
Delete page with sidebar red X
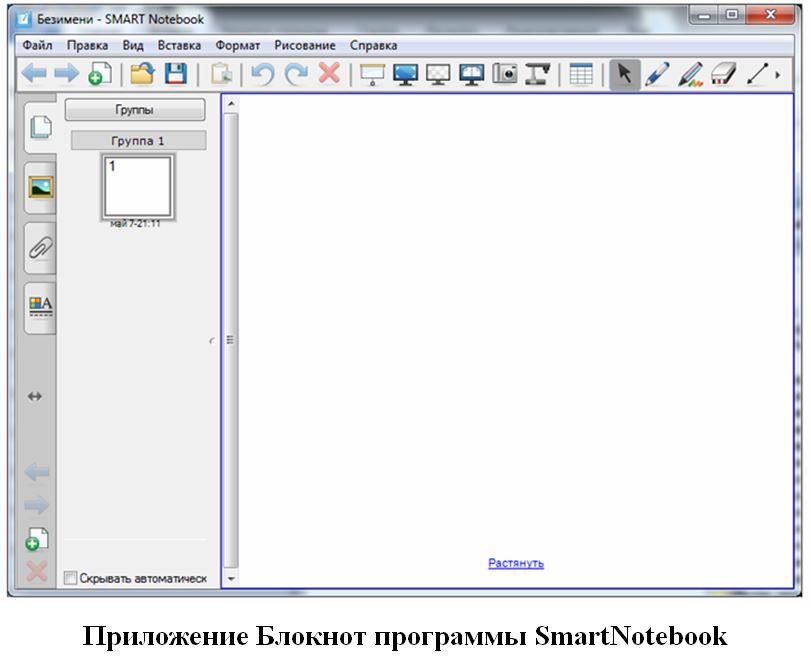point(37,572)
